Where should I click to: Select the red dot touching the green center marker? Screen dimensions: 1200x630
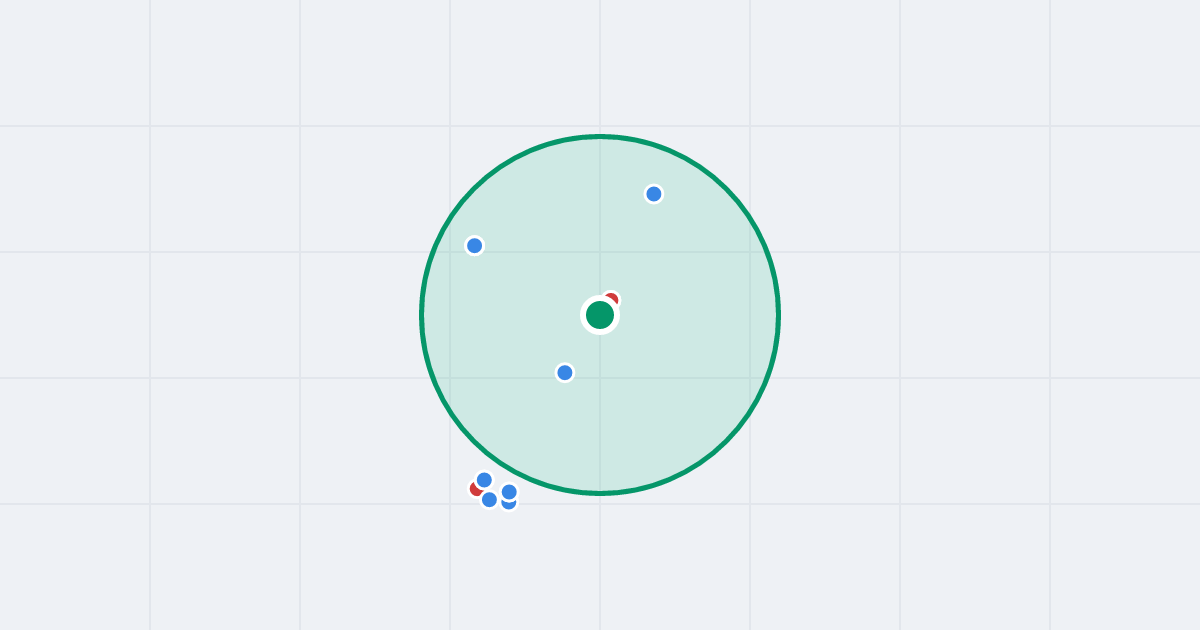coord(612,298)
